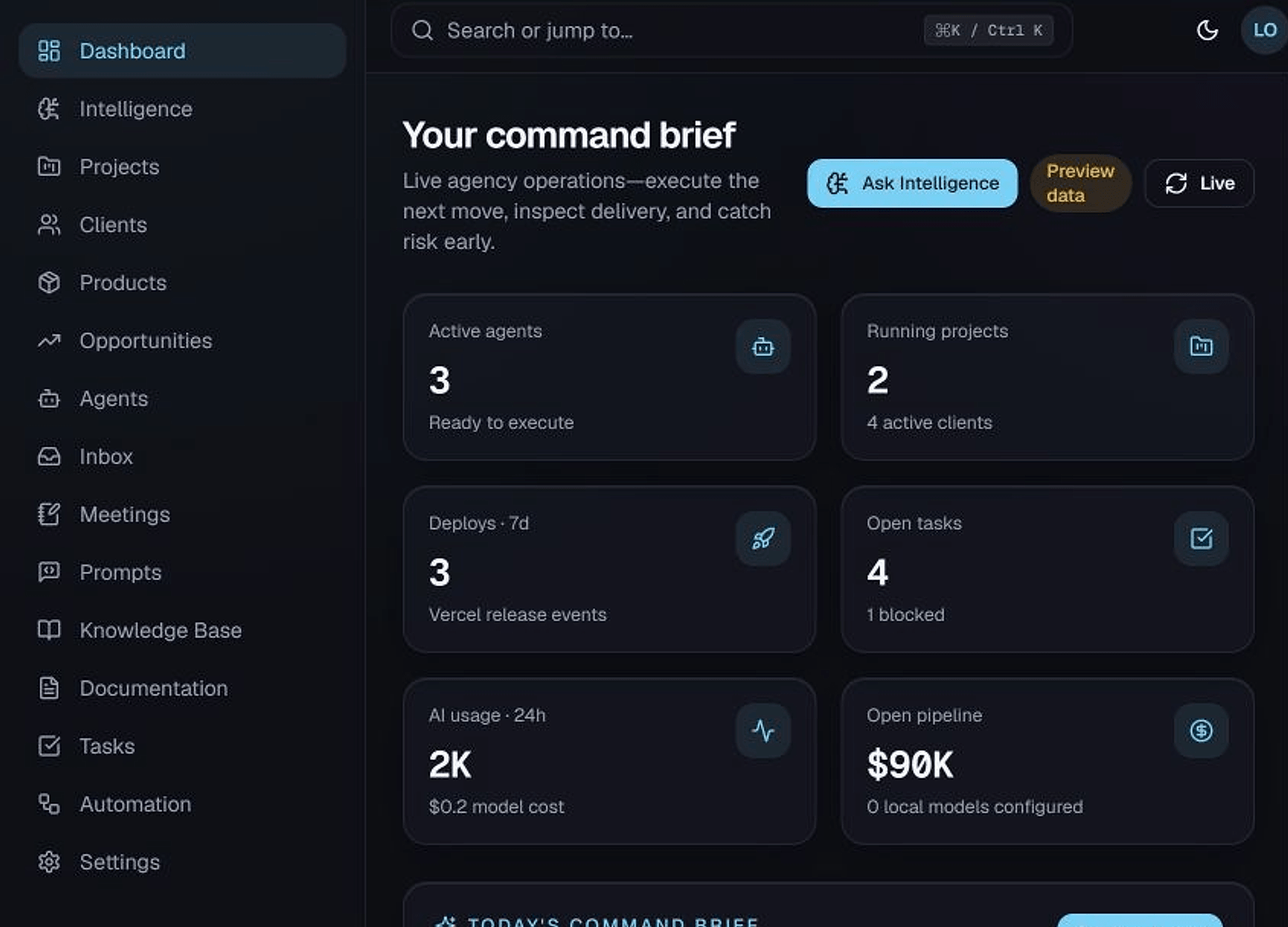This screenshot has height=927, width=1288.
Task: Click the Products box icon in sidebar
Action: tap(49, 283)
